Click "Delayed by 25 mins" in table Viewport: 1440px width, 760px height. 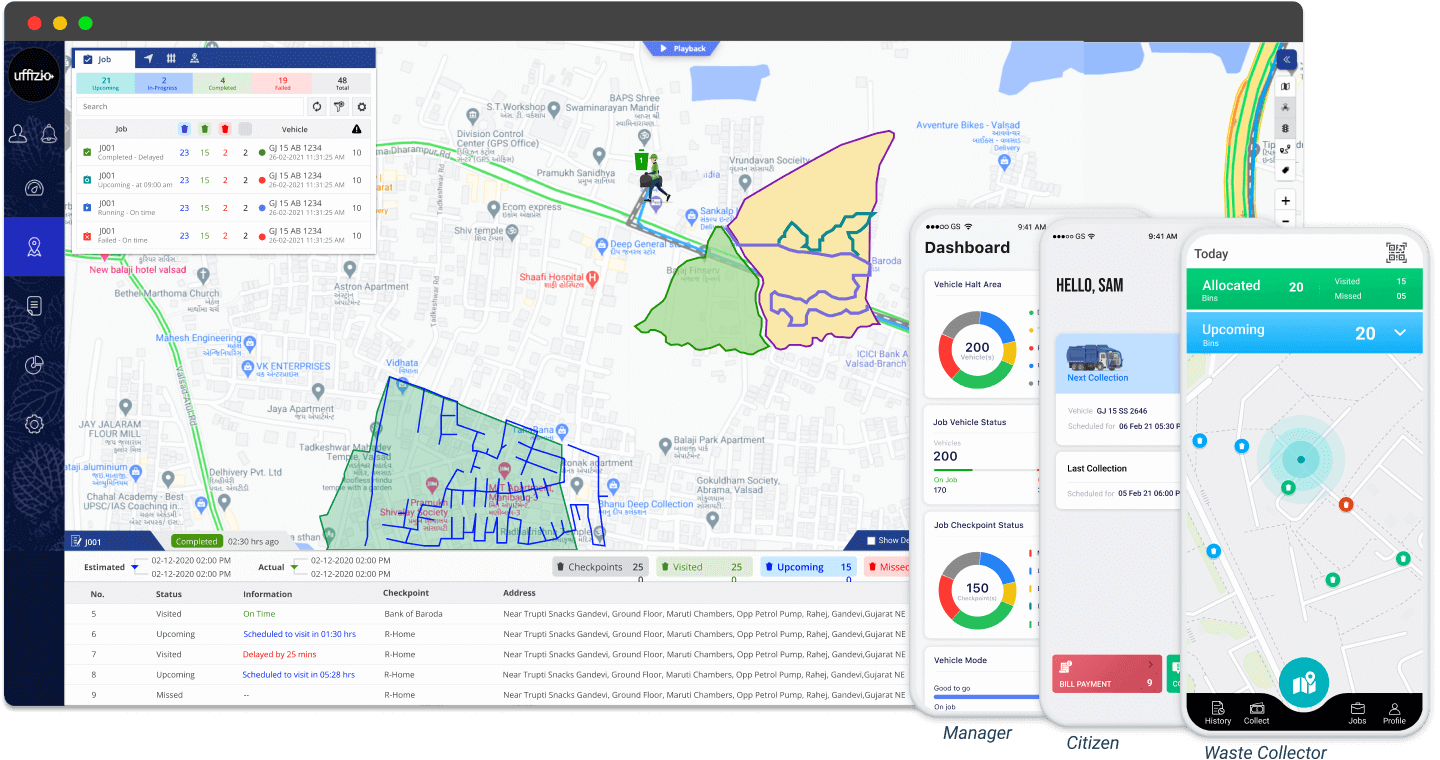(x=279, y=654)
